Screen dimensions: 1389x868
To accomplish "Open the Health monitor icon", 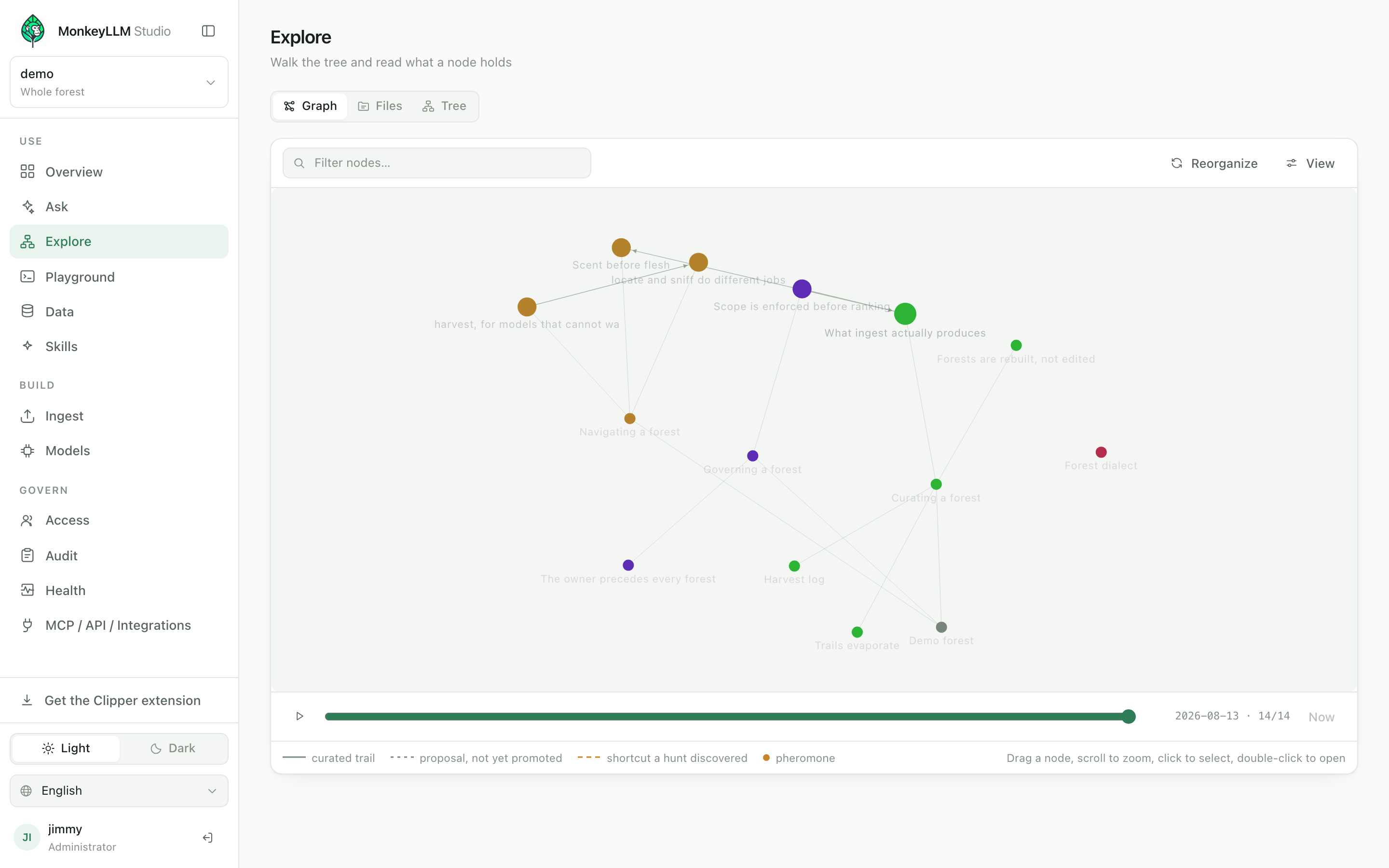I will 27,590.
